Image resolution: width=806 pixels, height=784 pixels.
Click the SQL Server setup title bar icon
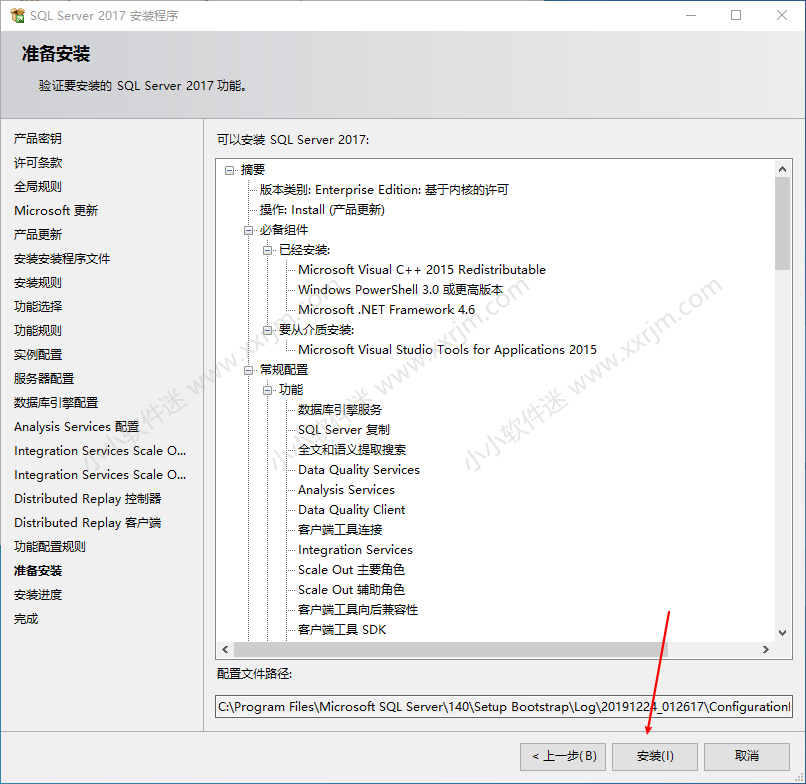[x=17, y=15]
